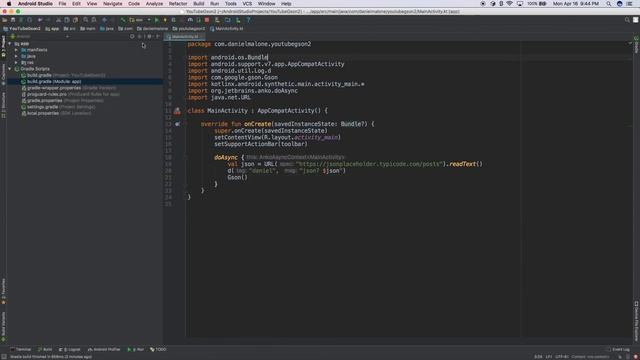The image size is (640, 360).
Task: Collapse the app module tree node
Action: tap(10, 43)
